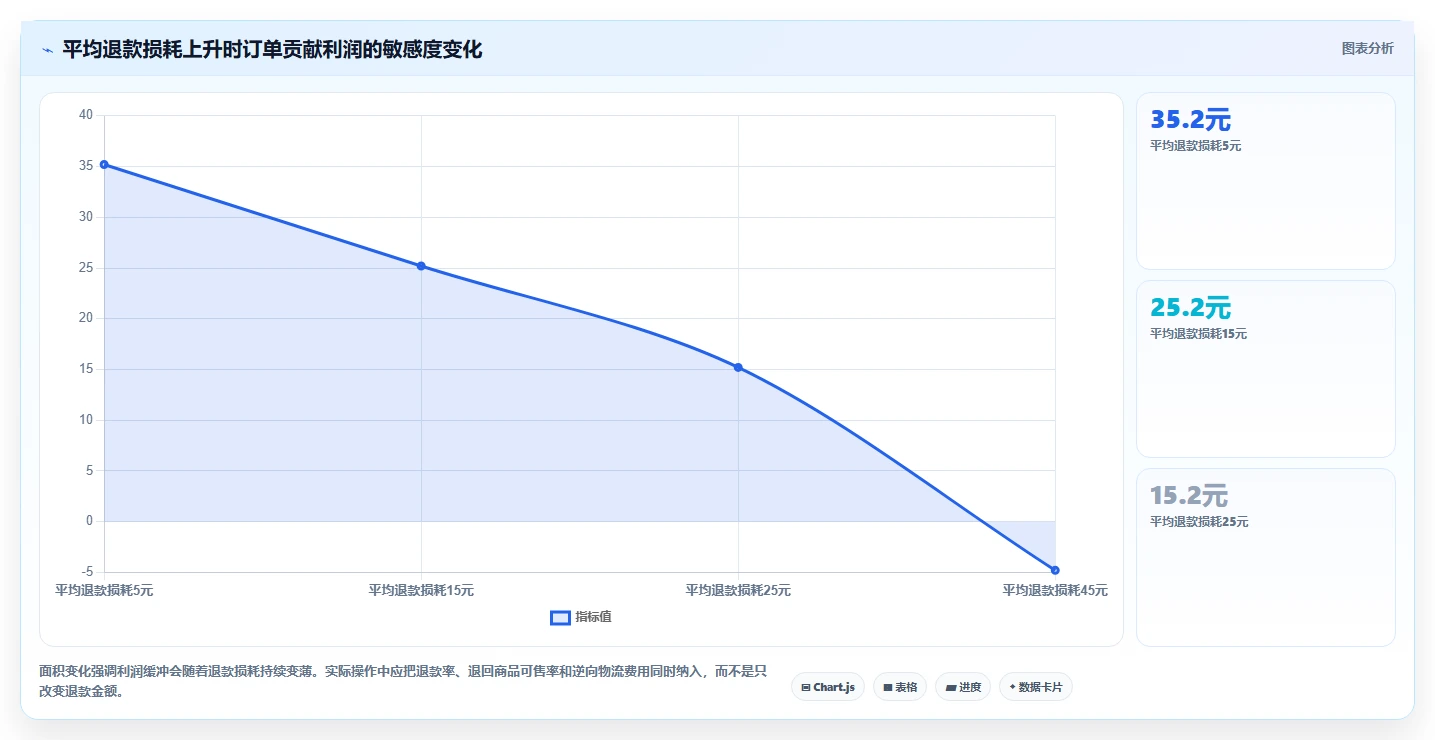Click the y-axis tick label 40

click(86, 115)
